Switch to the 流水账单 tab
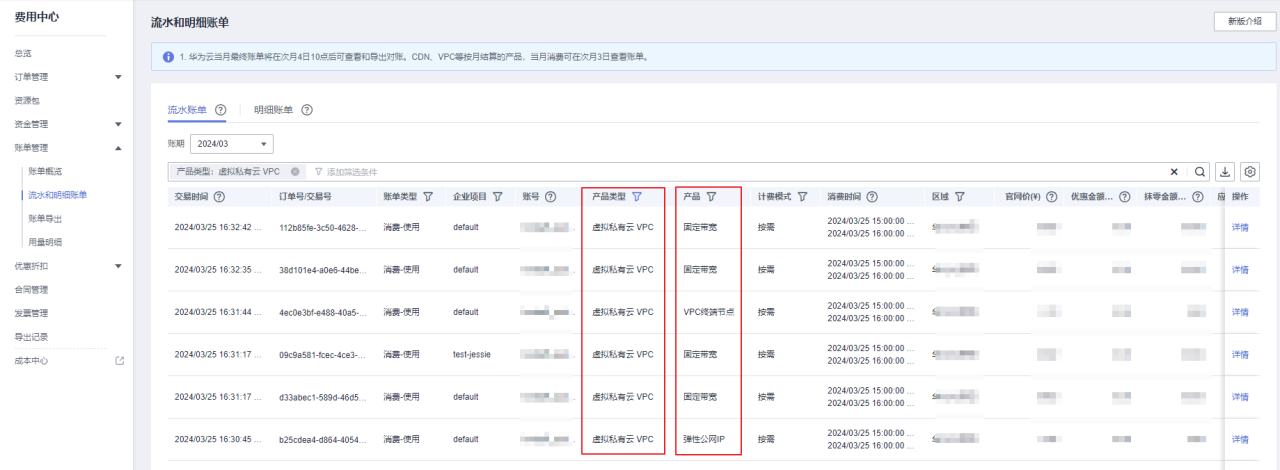Image resolution: width=1280 pixels, height=470 pixels. (x=187, y=110)
